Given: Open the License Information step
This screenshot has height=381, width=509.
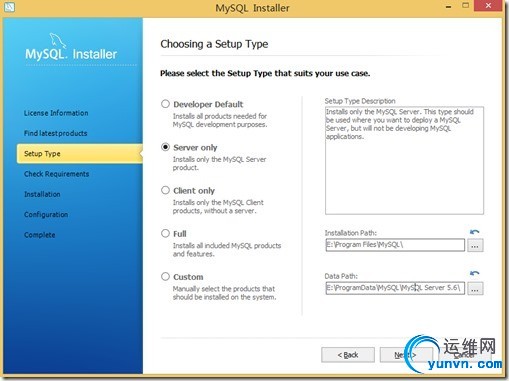Looking at the screenshot, I should pyautogui.click(x=56, y=113).
